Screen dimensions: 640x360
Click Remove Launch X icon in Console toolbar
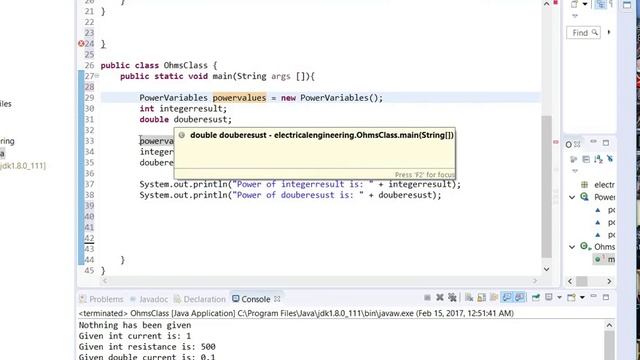440,298
